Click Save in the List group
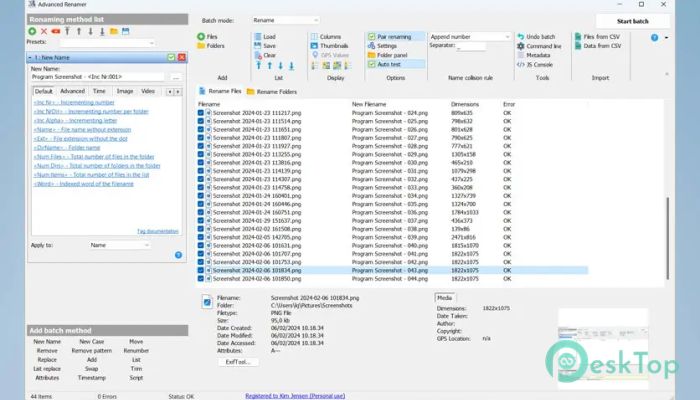This screenshot has width=700, height=400. click(x=265, y=46)
